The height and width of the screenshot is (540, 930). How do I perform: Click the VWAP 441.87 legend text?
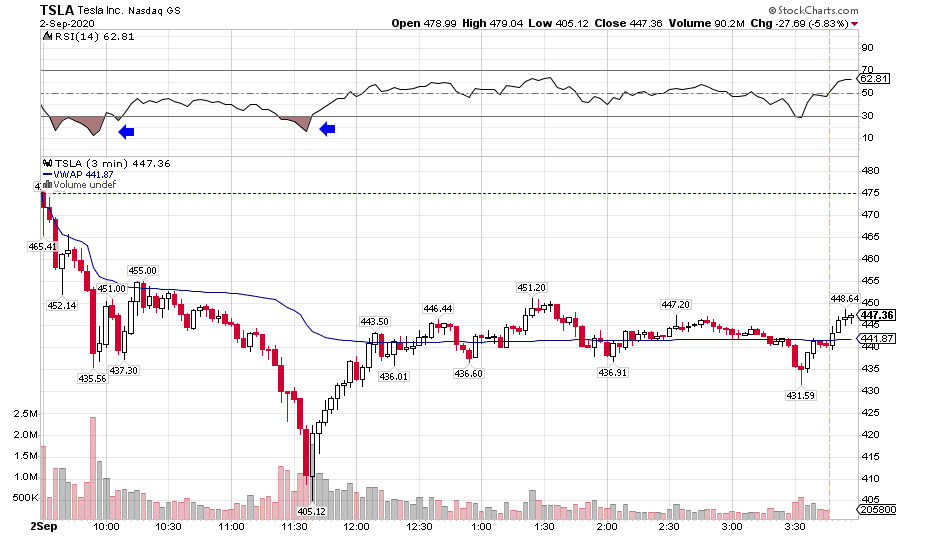83,174
